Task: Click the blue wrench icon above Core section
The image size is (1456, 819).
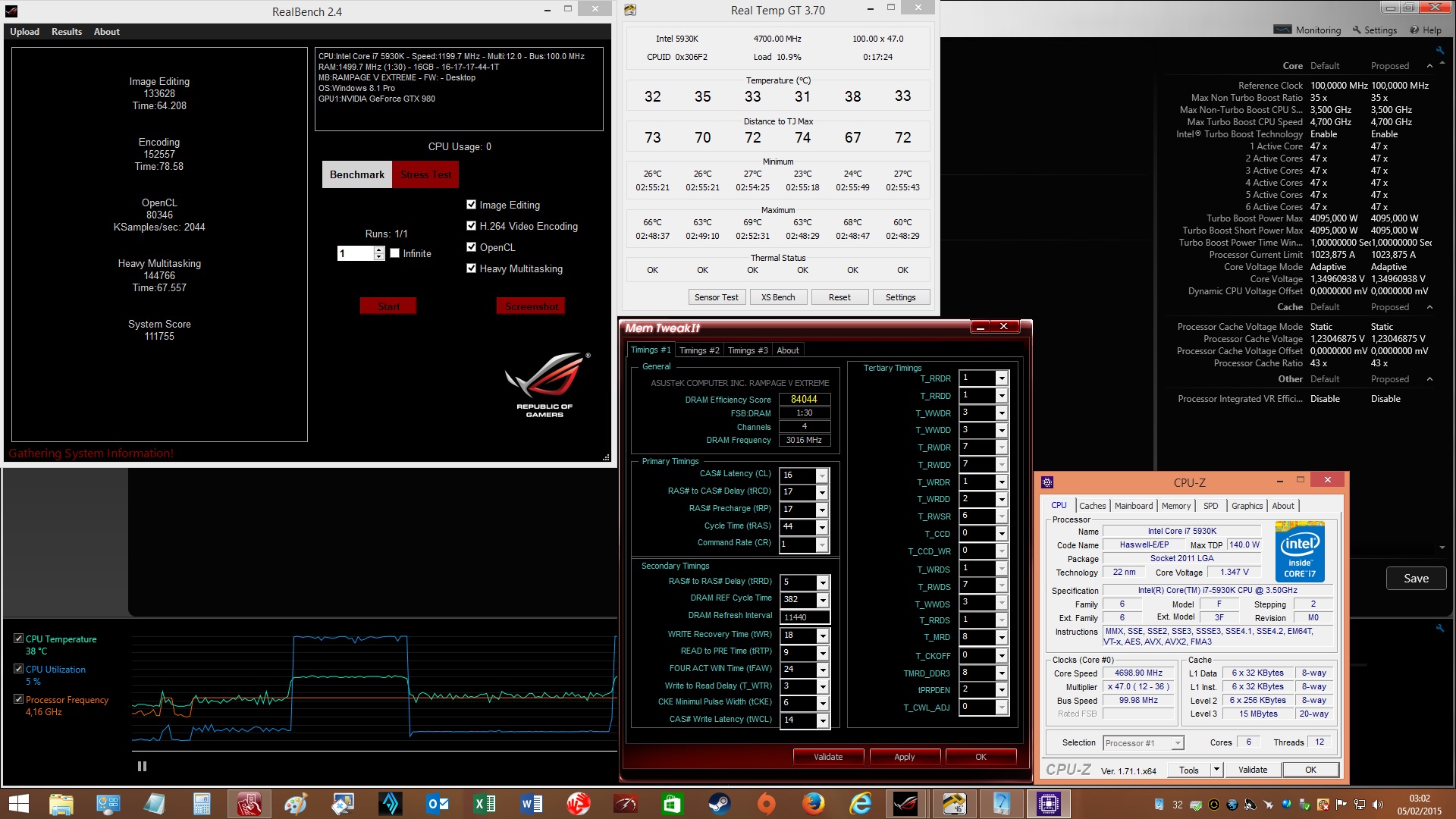Action: pos(1439,51)
